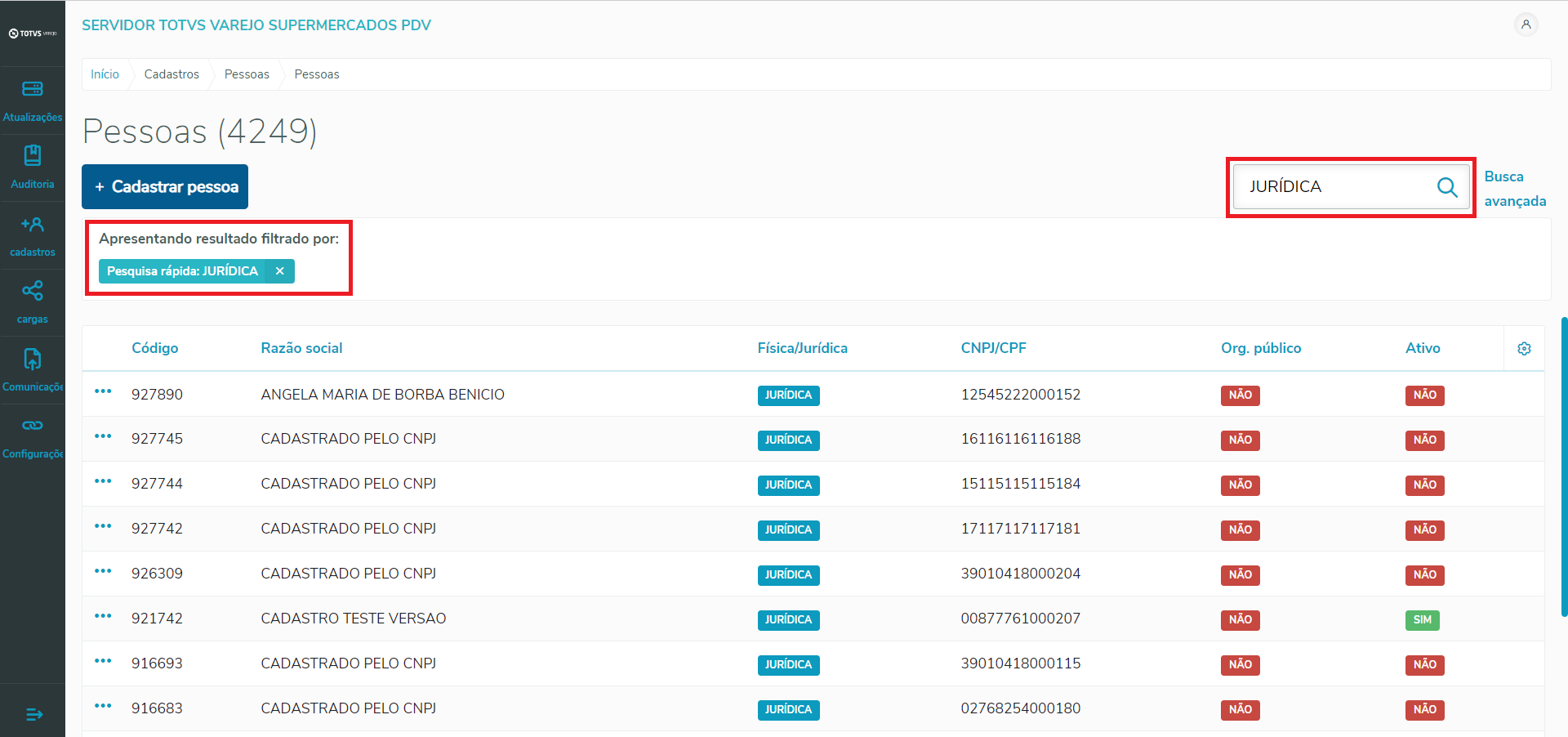1568x737 pixels.
Task: Open row actions for código 921742
Action: pyautogui.click(x=103, y=616)
